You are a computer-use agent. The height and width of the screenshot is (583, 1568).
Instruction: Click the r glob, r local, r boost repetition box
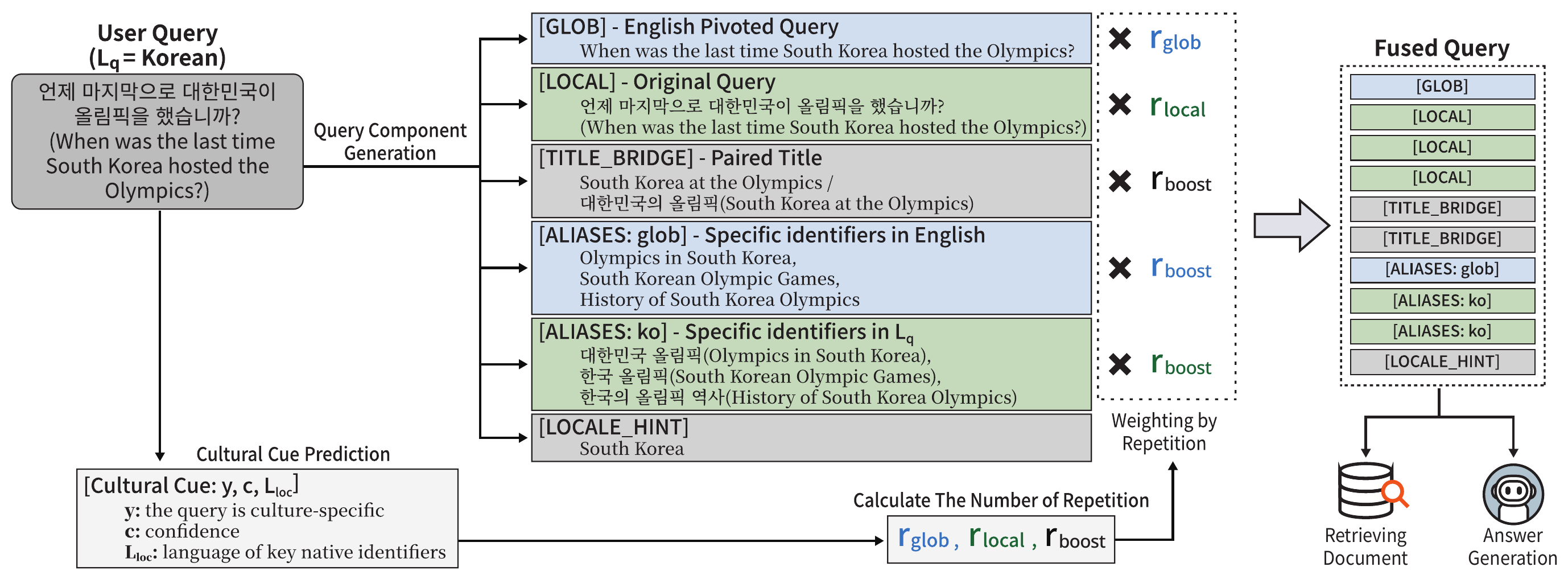click(1000, 540)
